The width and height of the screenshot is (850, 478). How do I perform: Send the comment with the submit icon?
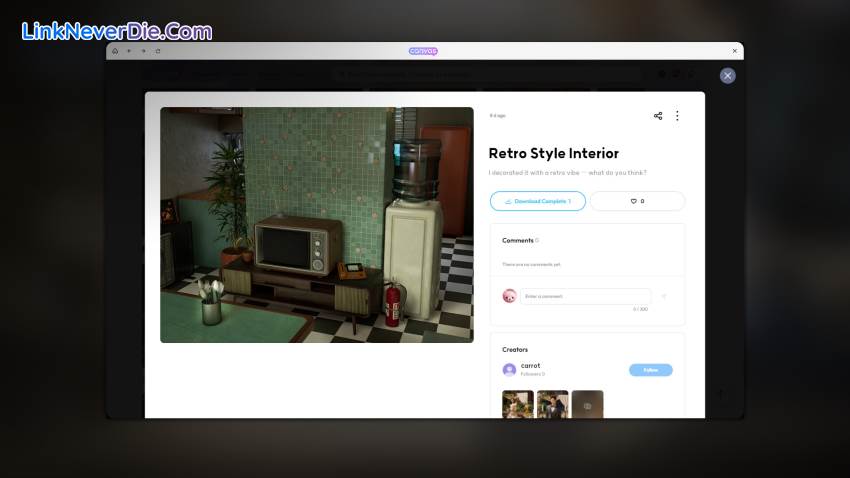tap(664, 296)
